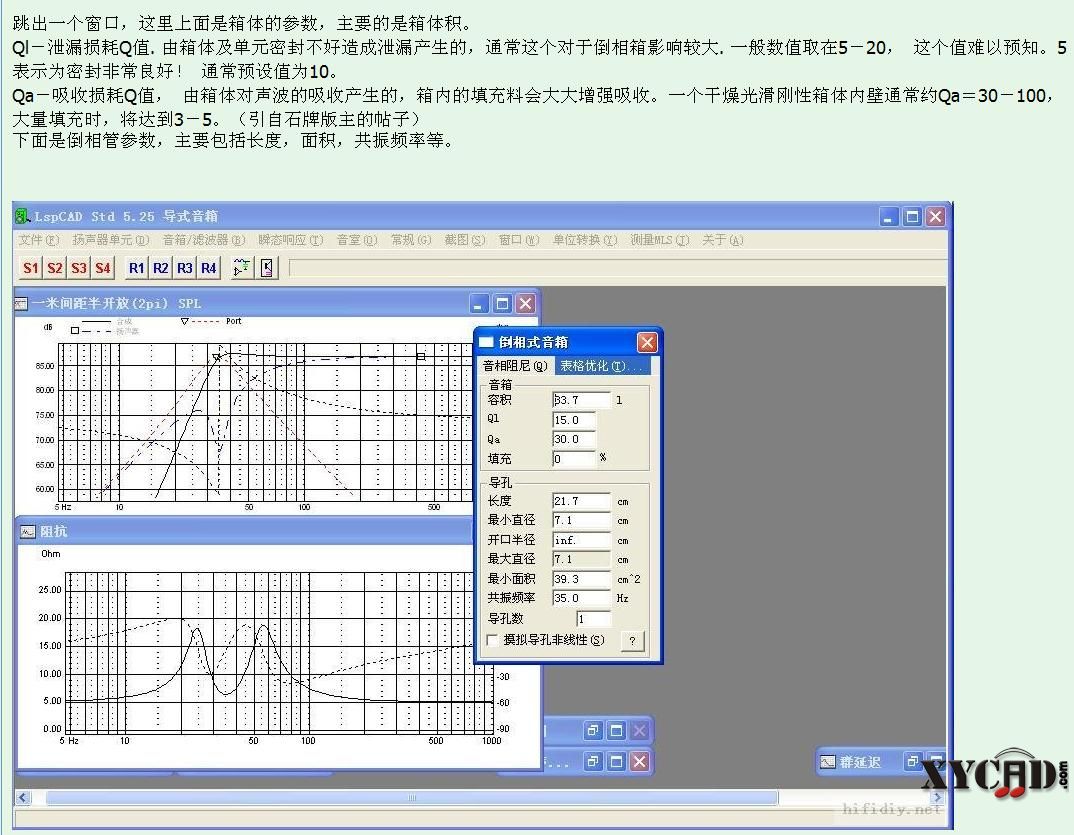The height and width of the screenshot is (835, 1074).
Task: Open the 关于 menu
Action: pos(723,240)
